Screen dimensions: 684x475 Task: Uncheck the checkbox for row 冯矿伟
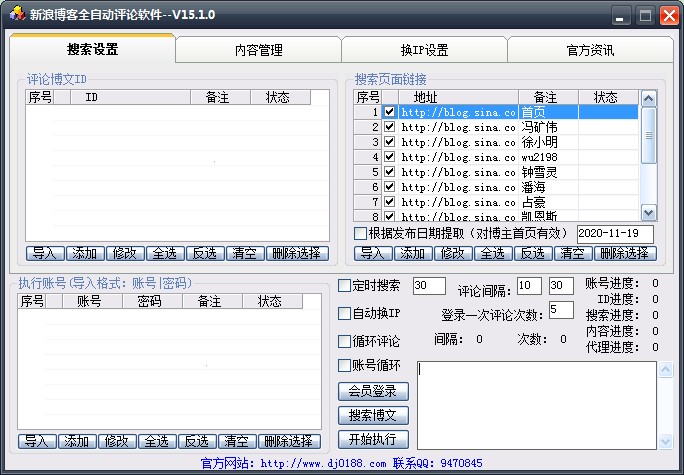tap(389, 127)
